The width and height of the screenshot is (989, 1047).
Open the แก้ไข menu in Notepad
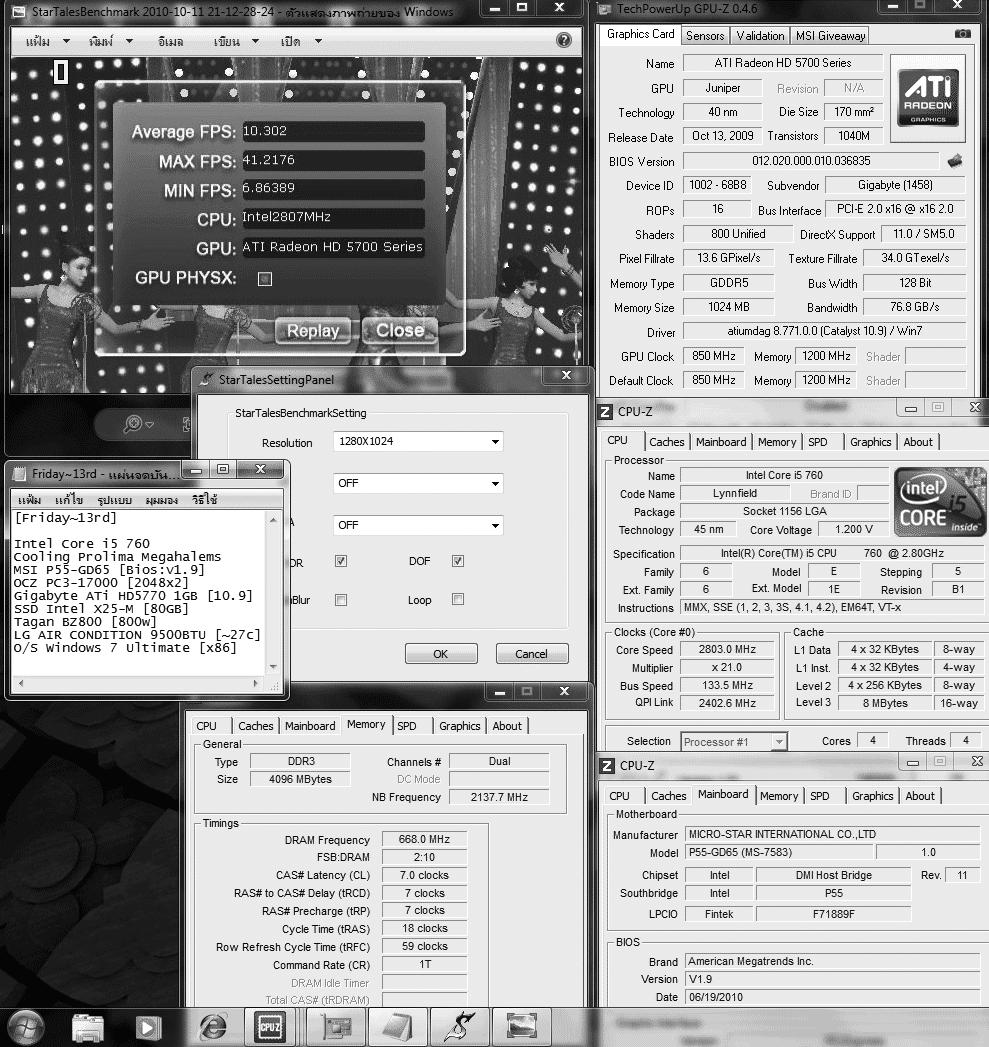(69, 500)
